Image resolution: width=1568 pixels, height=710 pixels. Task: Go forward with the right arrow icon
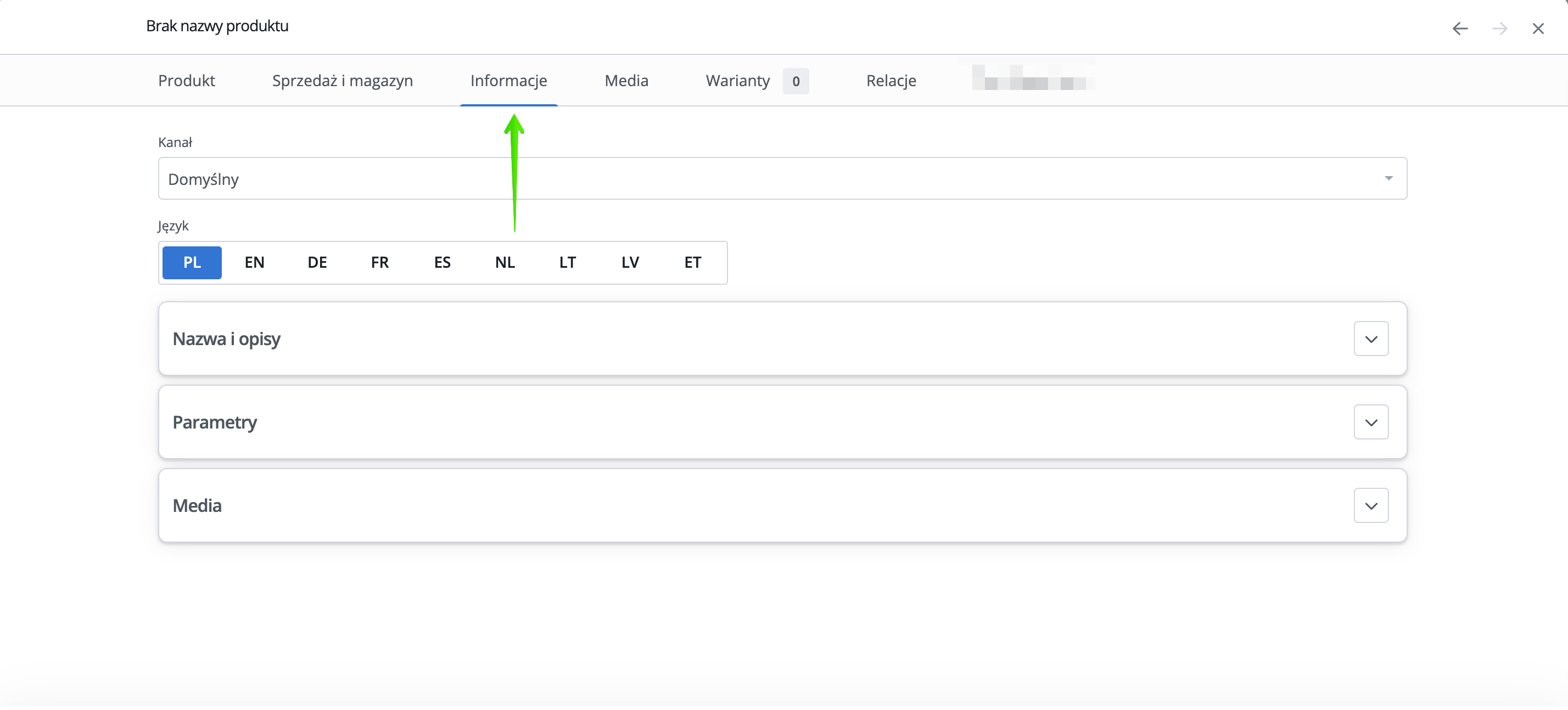point(1499,29)
